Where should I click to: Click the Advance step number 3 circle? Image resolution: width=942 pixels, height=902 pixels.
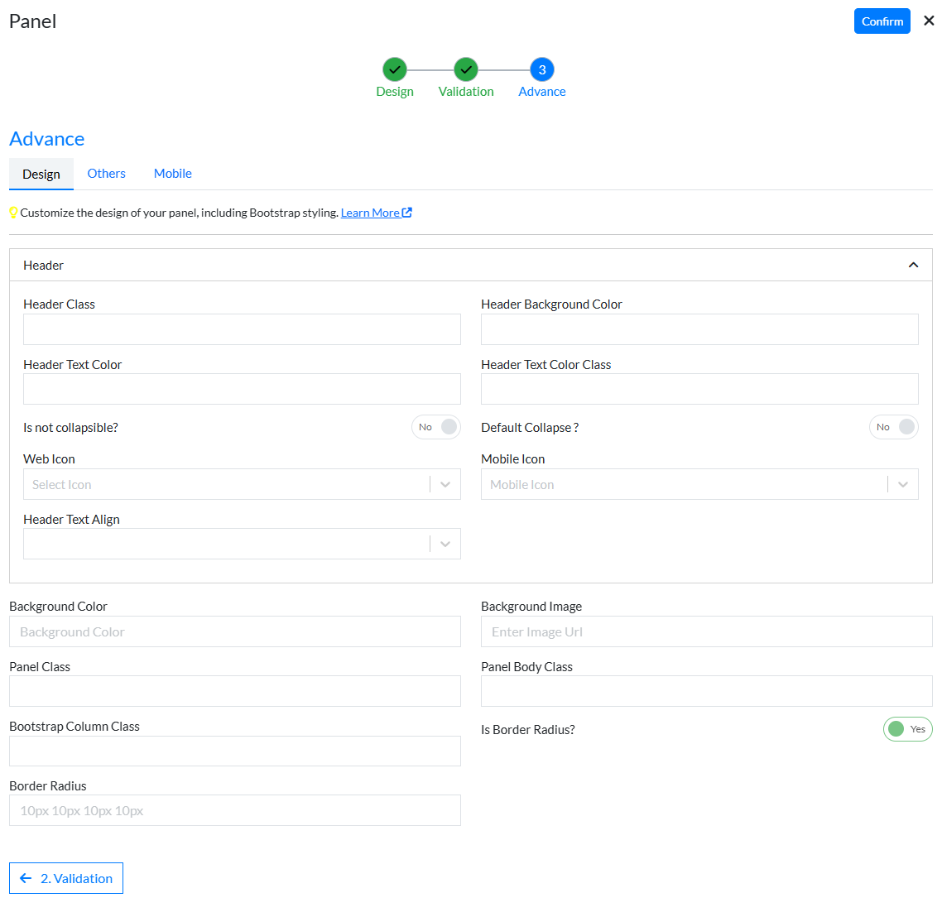tap(542, 69)
